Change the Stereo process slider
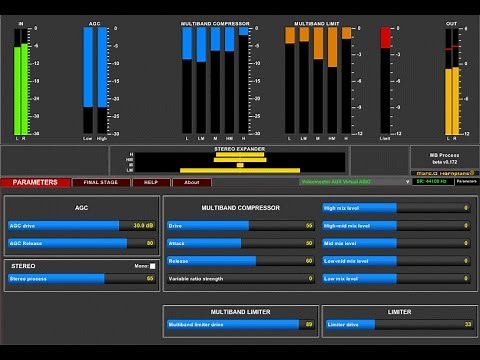Screen dimensions: 480x360 (82, 279)
